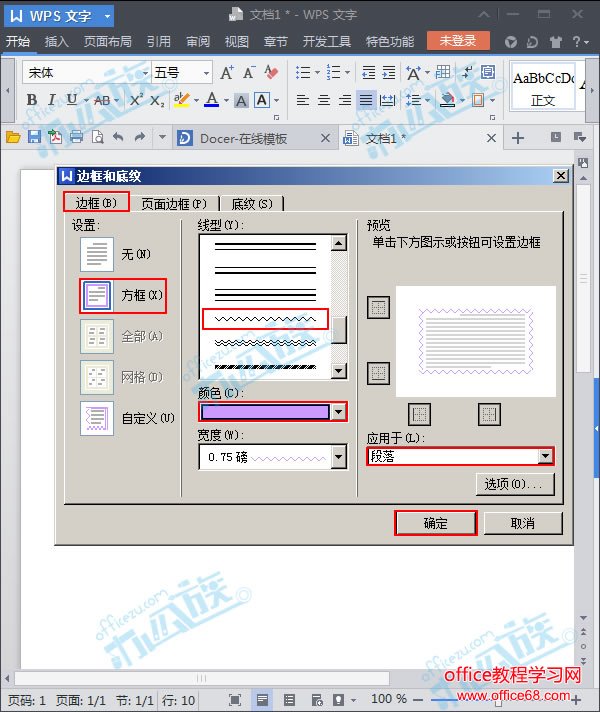Insert bulleted list

coord(303,72)
